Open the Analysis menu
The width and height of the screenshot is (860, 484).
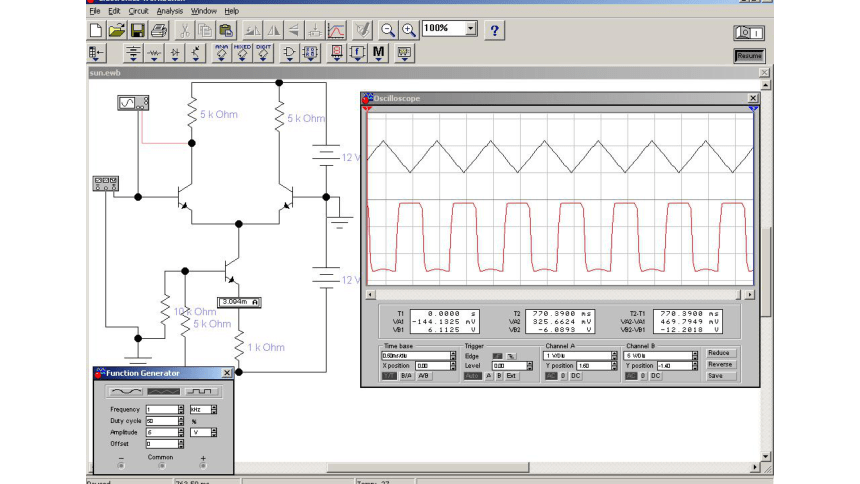[169, 11]
